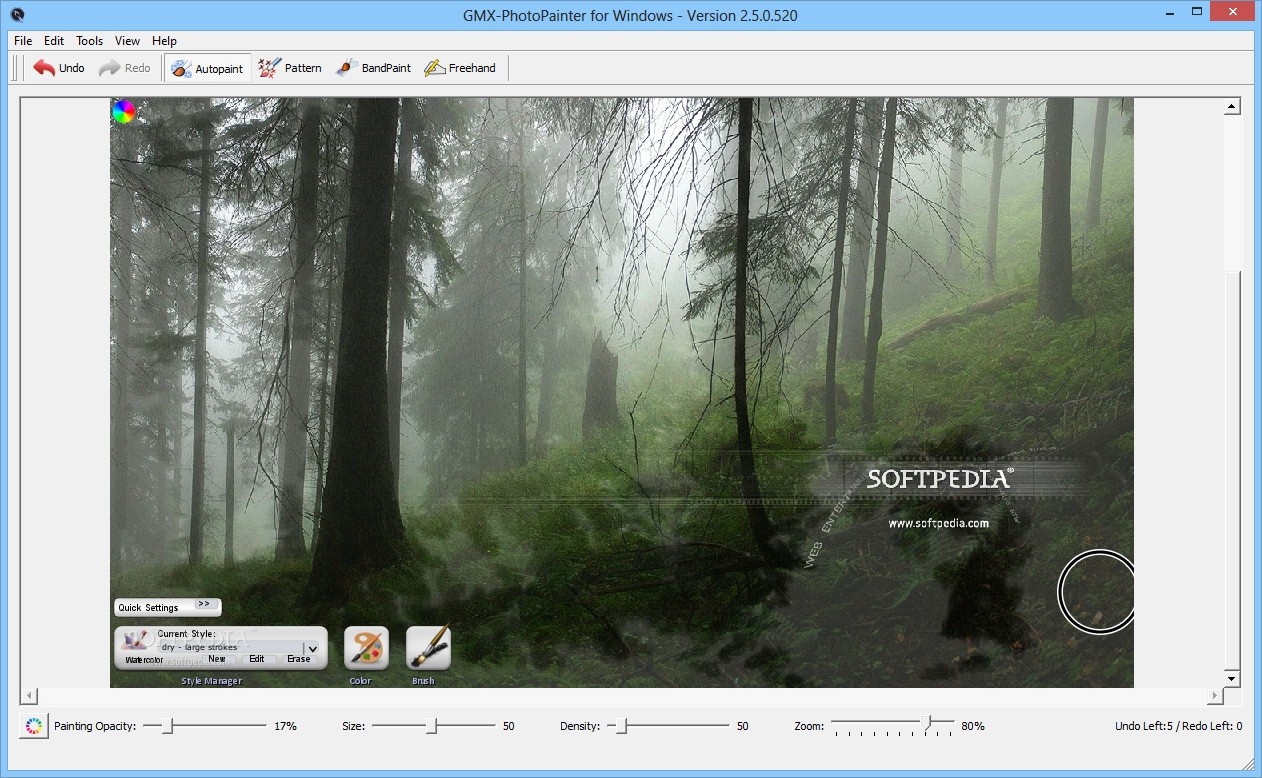Click the horizontal scrollbar left arrow
Image resolution: width=1262 pixels, height=778 pixels.
29,695
